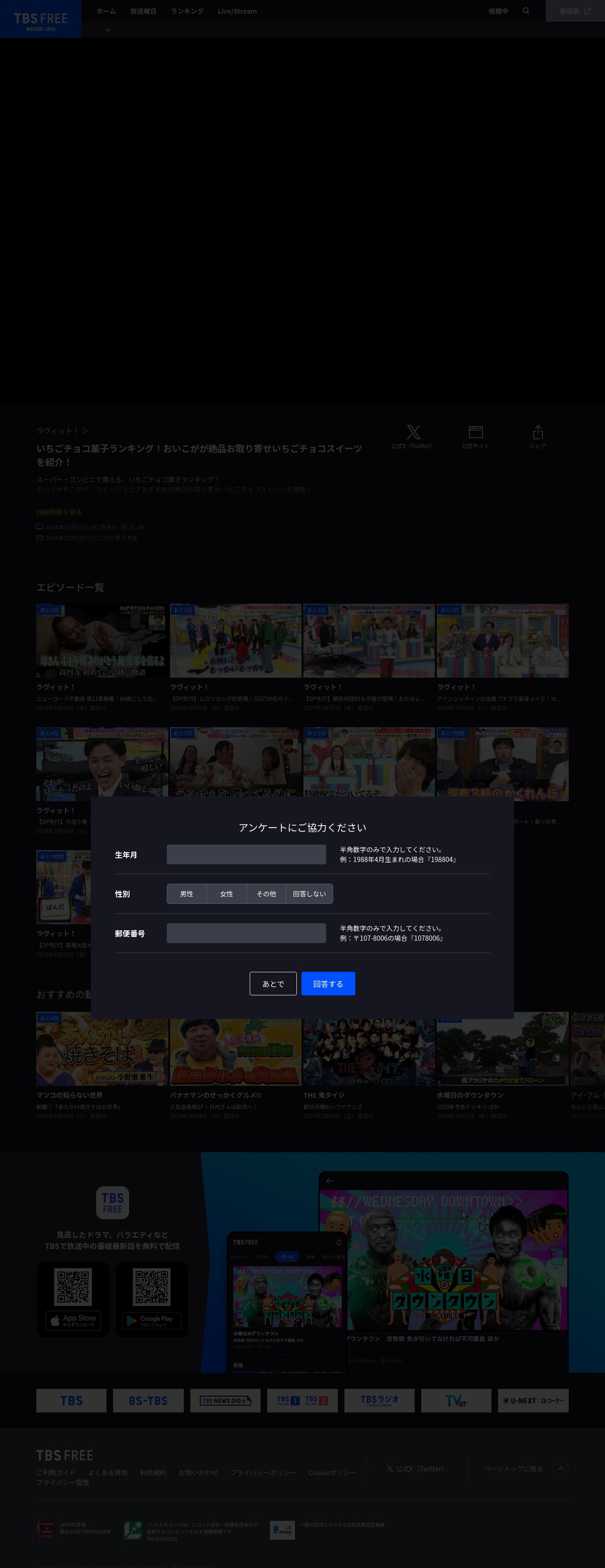Open Cookieポリシー footer link
The image size is (605, 1568).
[332, 1472]
